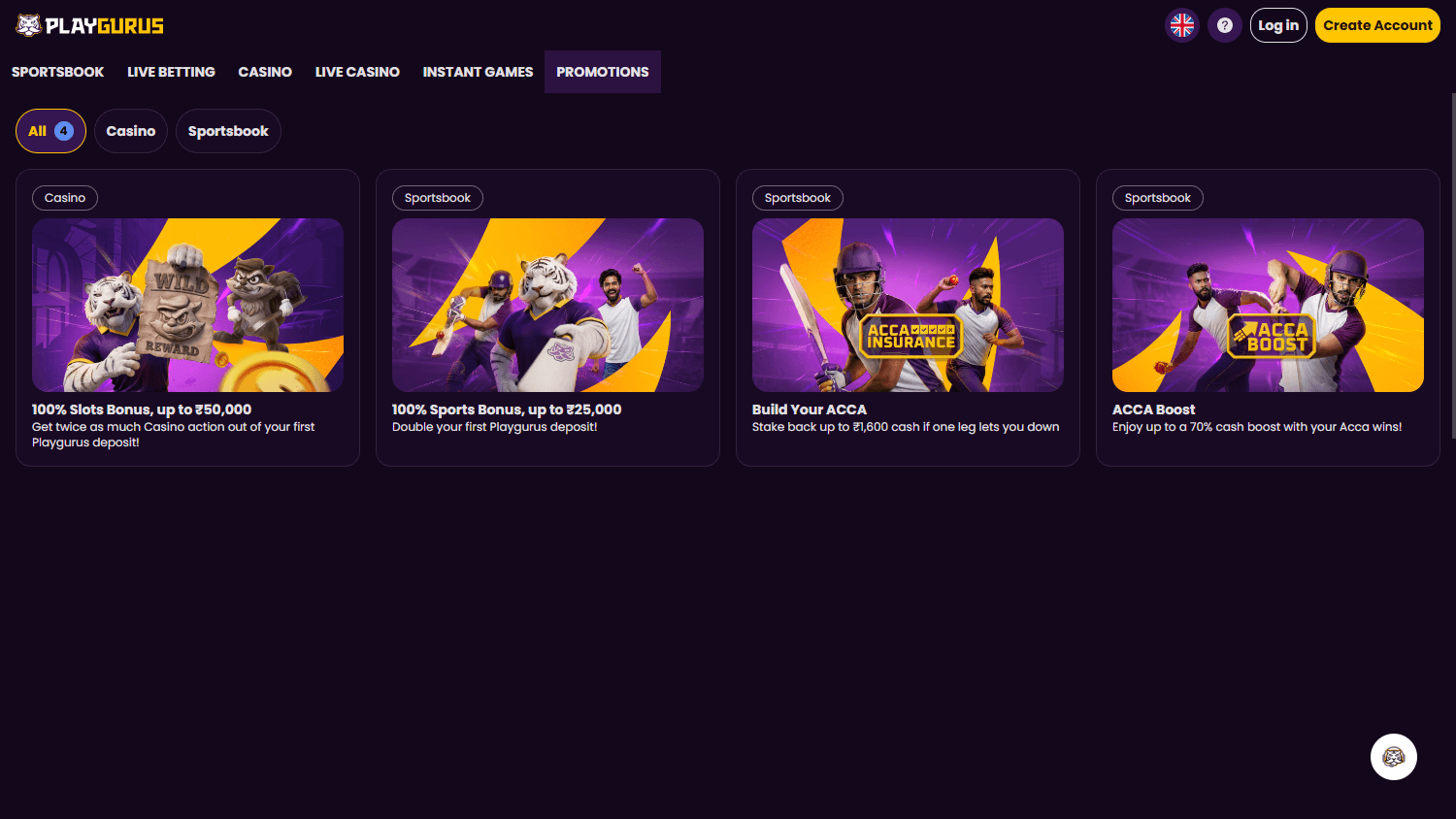Screen dimensions: 1456x819
Task: Filter promotions by Casino pill
Action: (131, 131)
